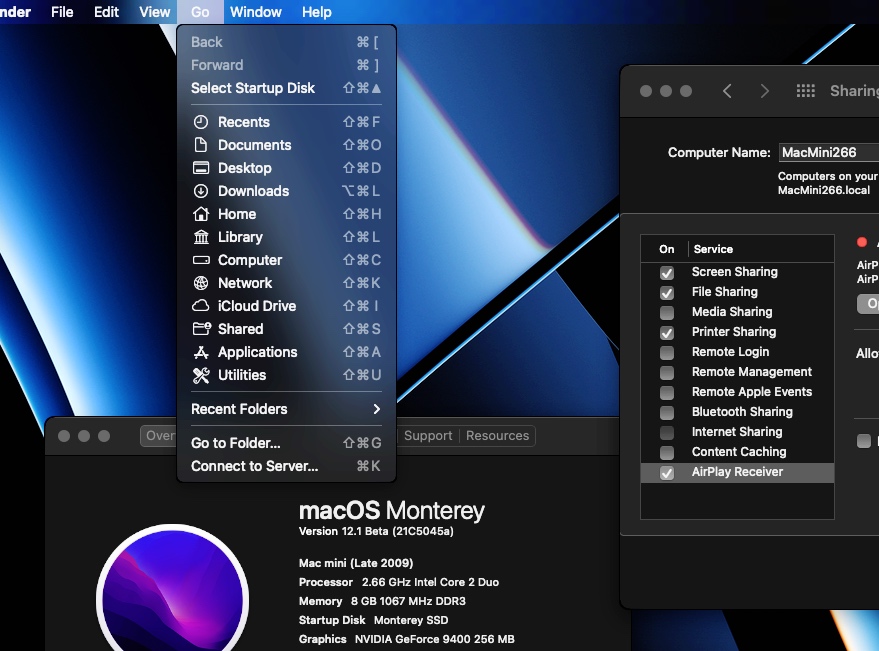The height and width of the screenshot is (651, 879).
Task: Select the Screen Sharing service row
Action: [x=737, y=272]
